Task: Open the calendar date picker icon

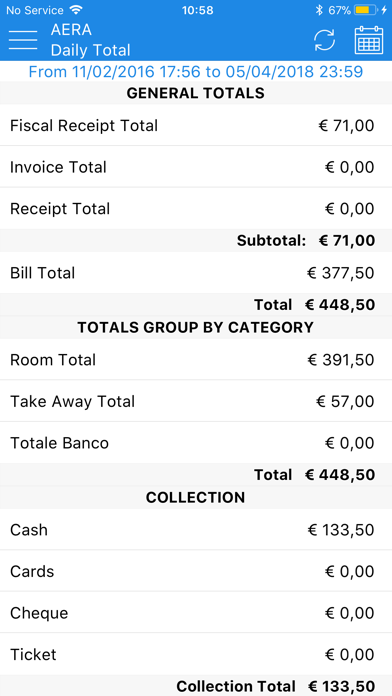Action: pos(369,40)
